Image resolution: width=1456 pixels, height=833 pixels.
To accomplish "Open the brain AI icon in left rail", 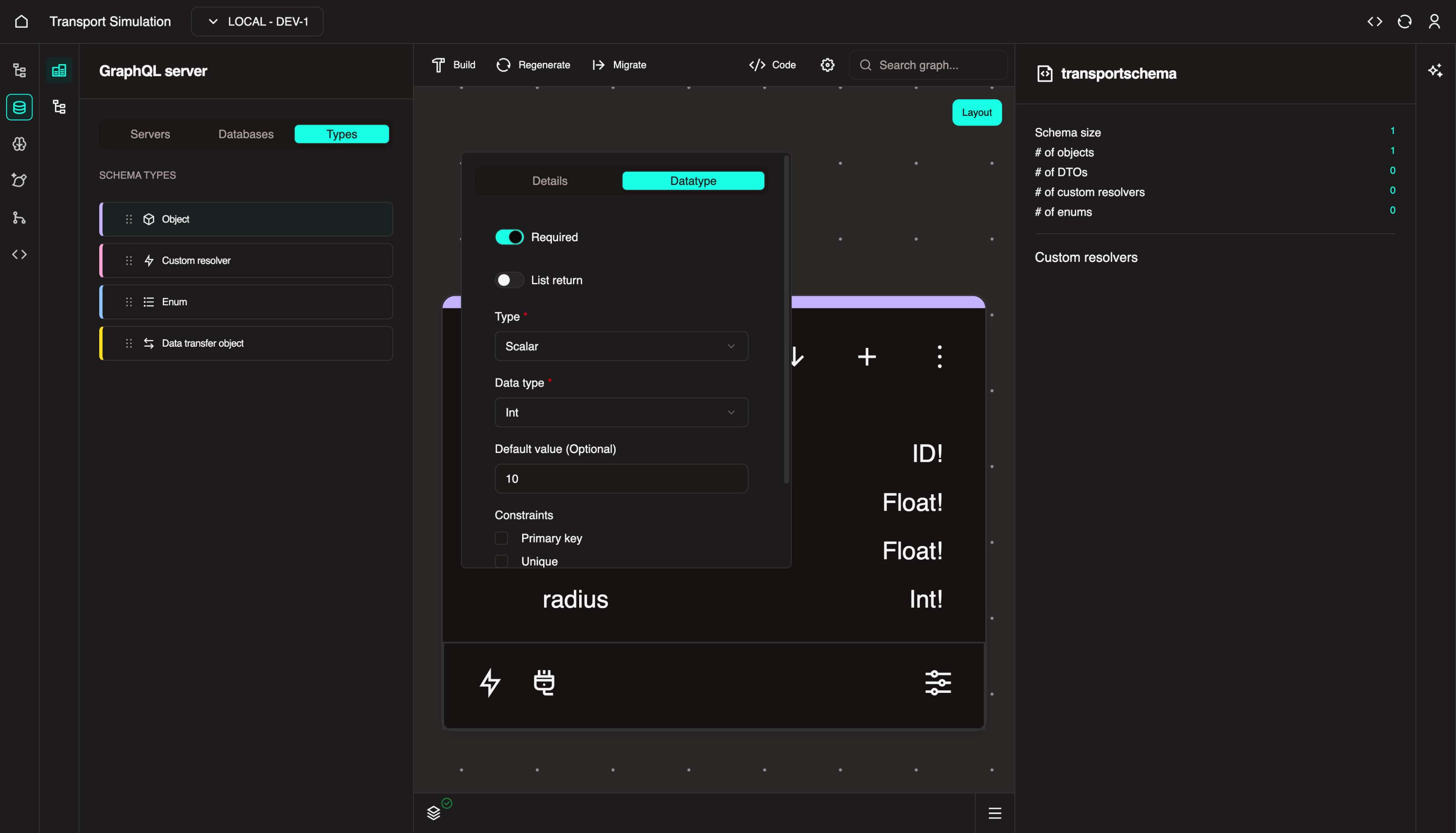I will click(19, 144).
